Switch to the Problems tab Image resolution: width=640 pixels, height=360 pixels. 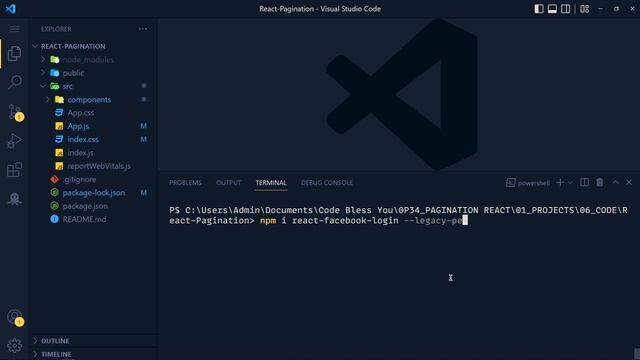pos(185,183)
